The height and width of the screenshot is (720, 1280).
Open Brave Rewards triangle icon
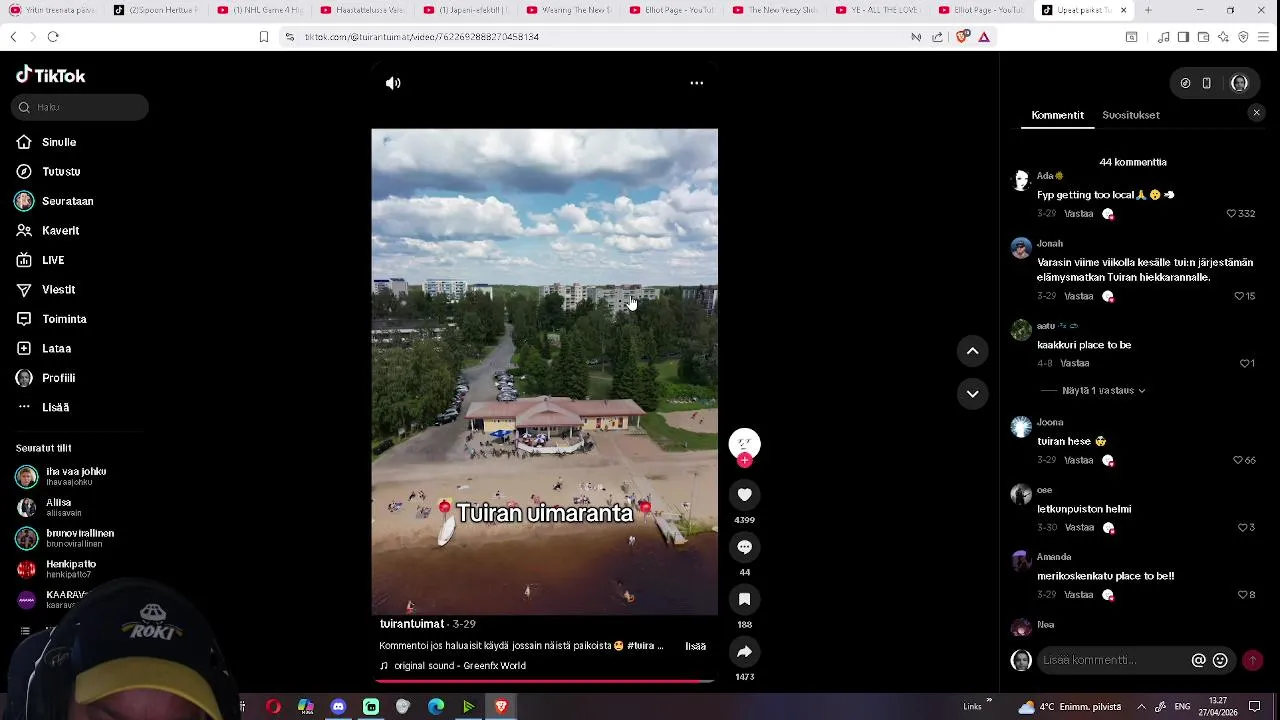[x=984, y=37]
